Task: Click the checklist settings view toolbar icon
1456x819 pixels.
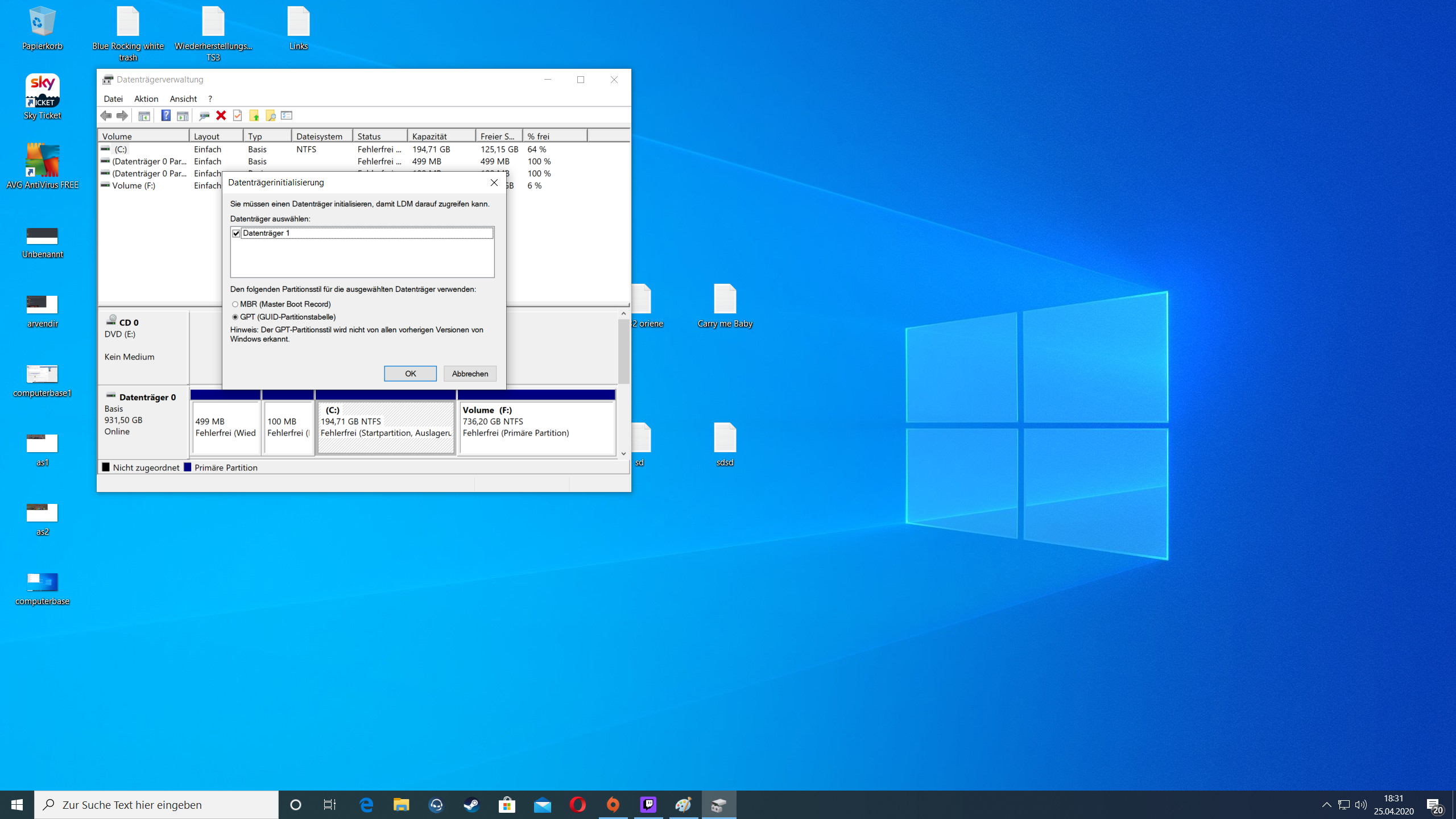Action: click(x=287, y=115)
